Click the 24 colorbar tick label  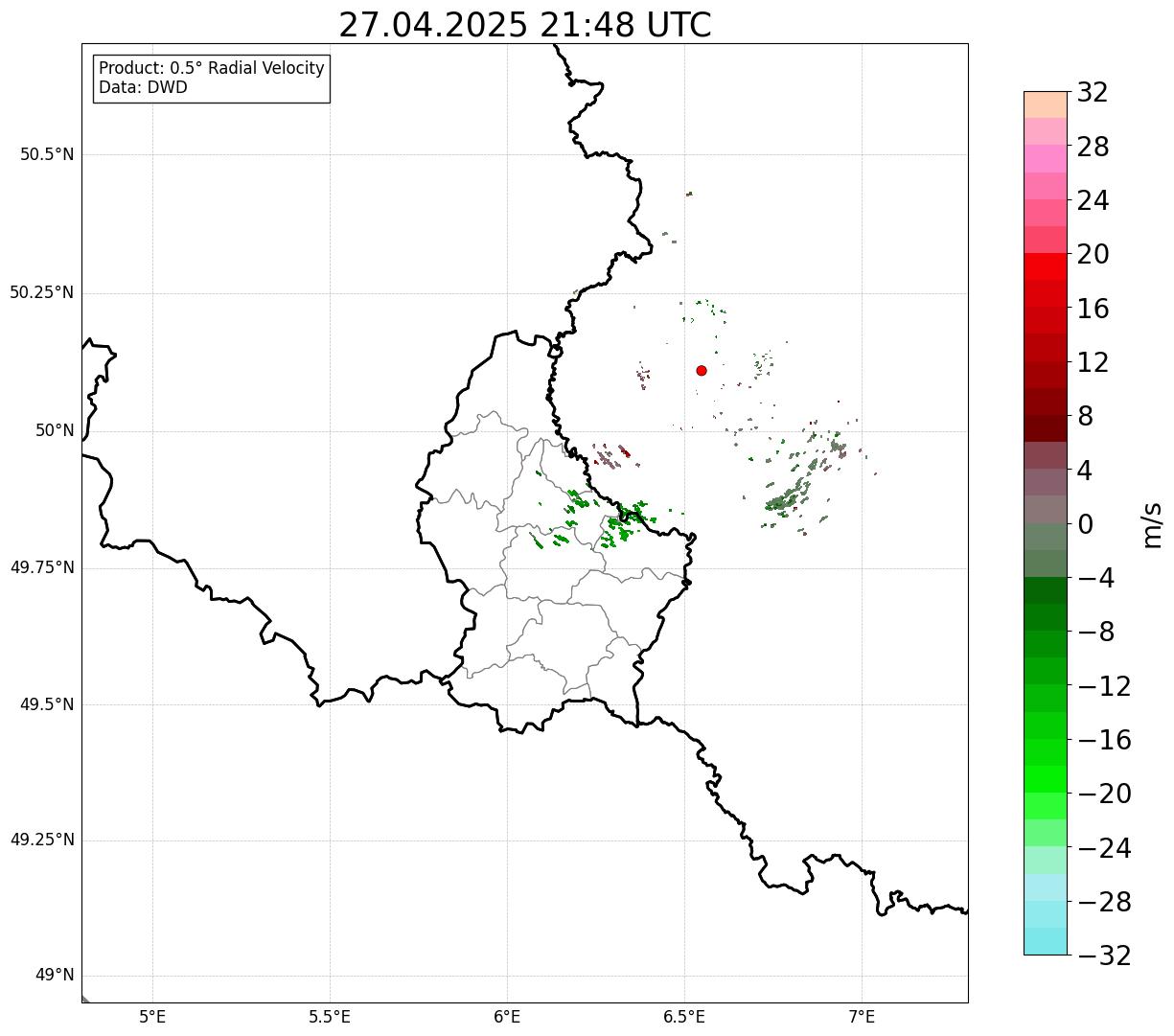pyautogui.click(x=1093, y=201)
